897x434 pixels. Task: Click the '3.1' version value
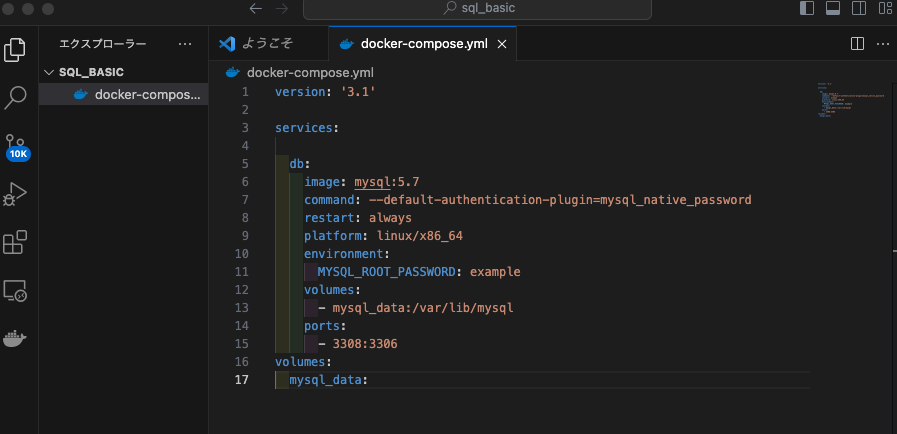(x=358, y=91)
